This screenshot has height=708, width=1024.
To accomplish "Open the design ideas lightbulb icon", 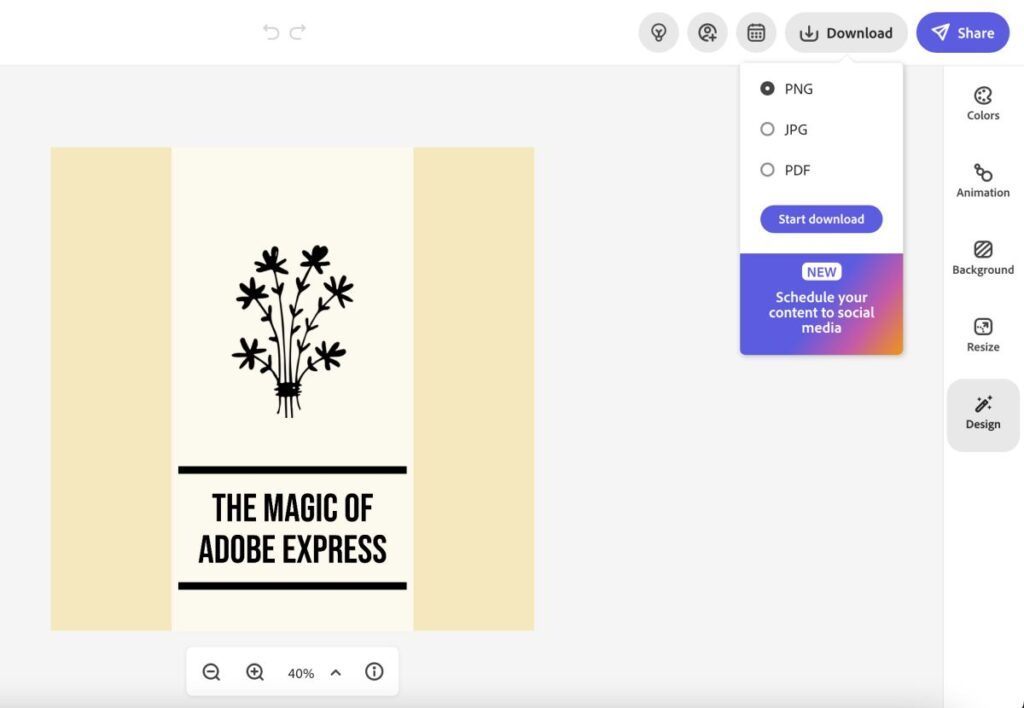I will [658, 32].
